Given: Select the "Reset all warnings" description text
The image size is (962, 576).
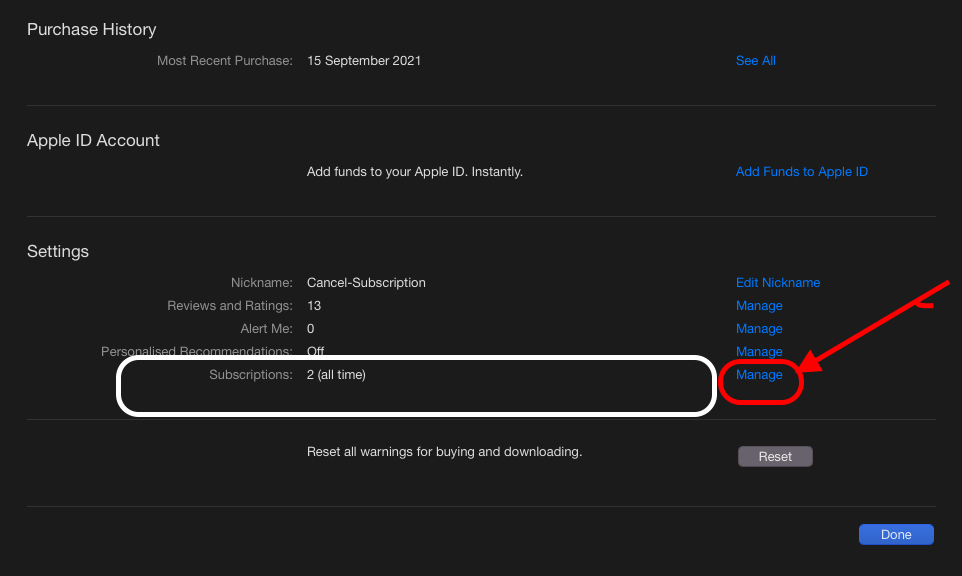Looking at the screenshot, I should click(444, 452).
